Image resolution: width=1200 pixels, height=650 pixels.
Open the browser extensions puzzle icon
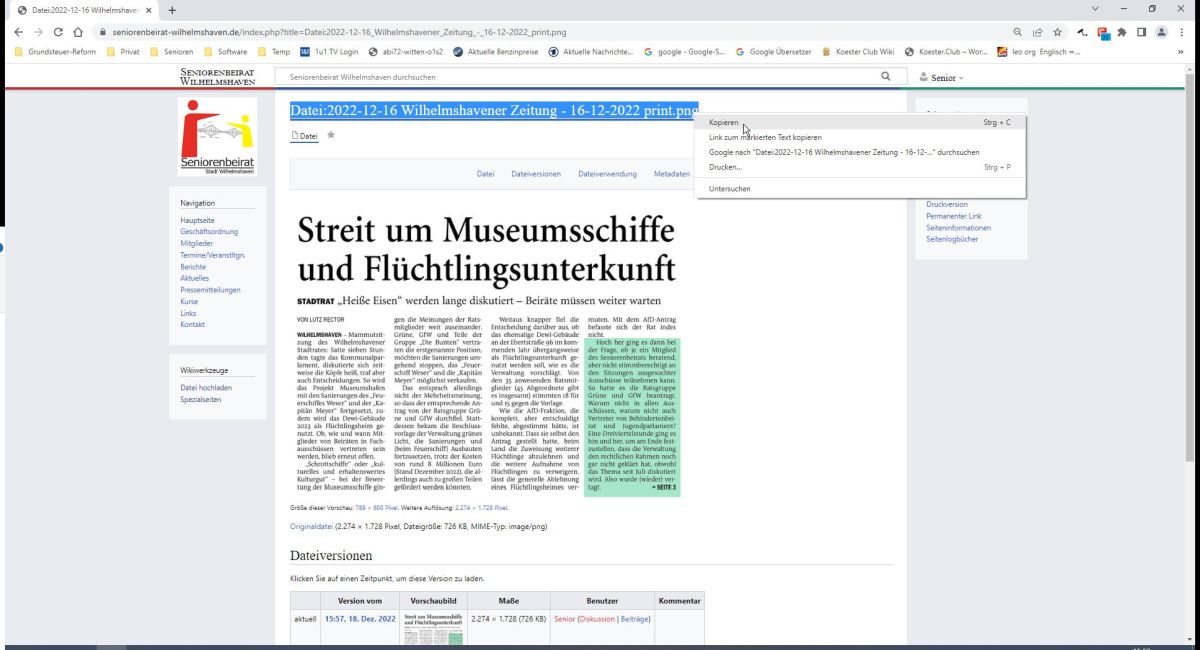[x=1122, y=32]
